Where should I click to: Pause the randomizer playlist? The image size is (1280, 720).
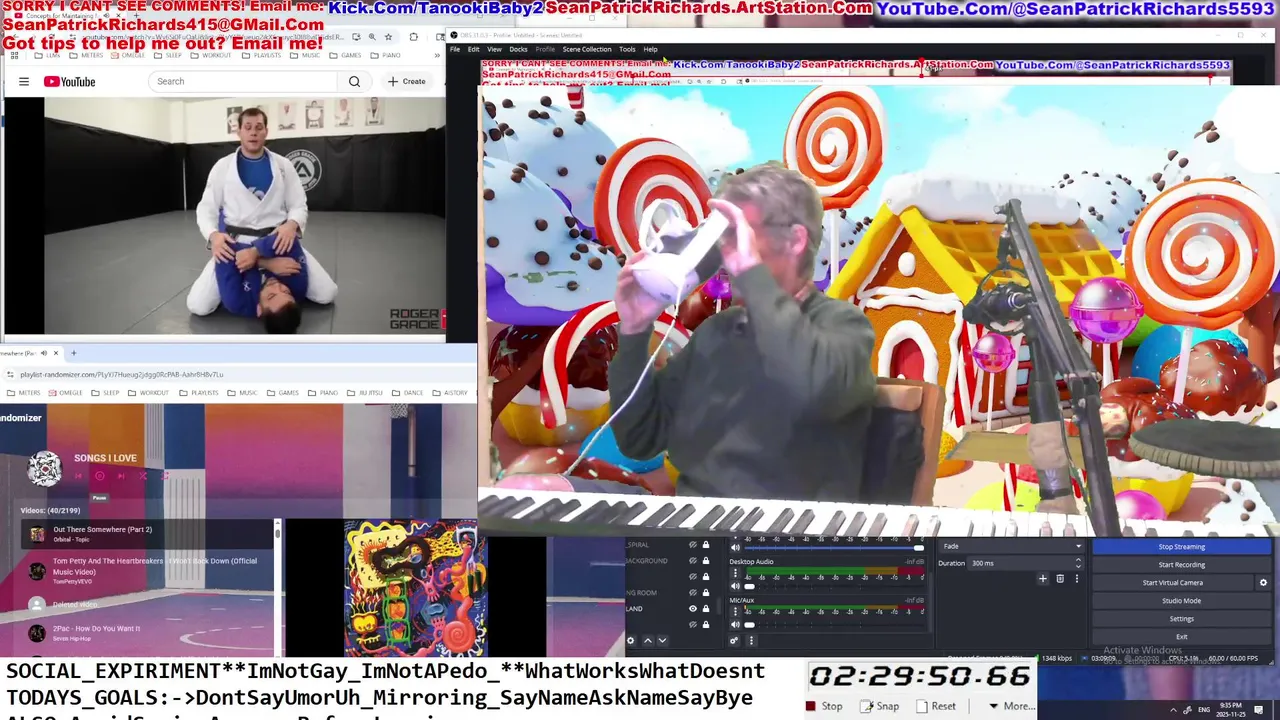[99, 476]
